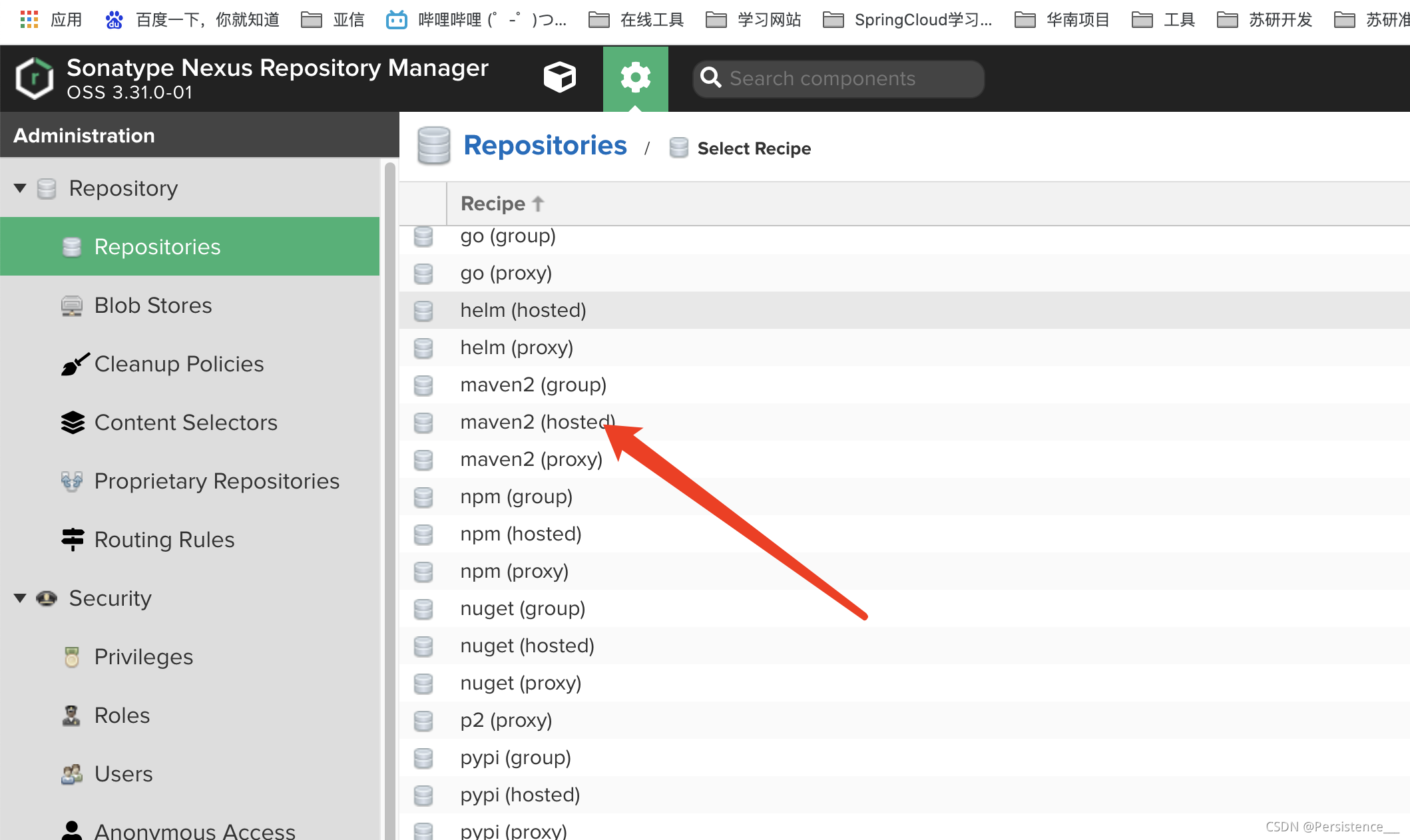This screenshot has height=840, width=1410.
Task: Select npm (proxy) recipe
Action: click(x=905, y=572)
